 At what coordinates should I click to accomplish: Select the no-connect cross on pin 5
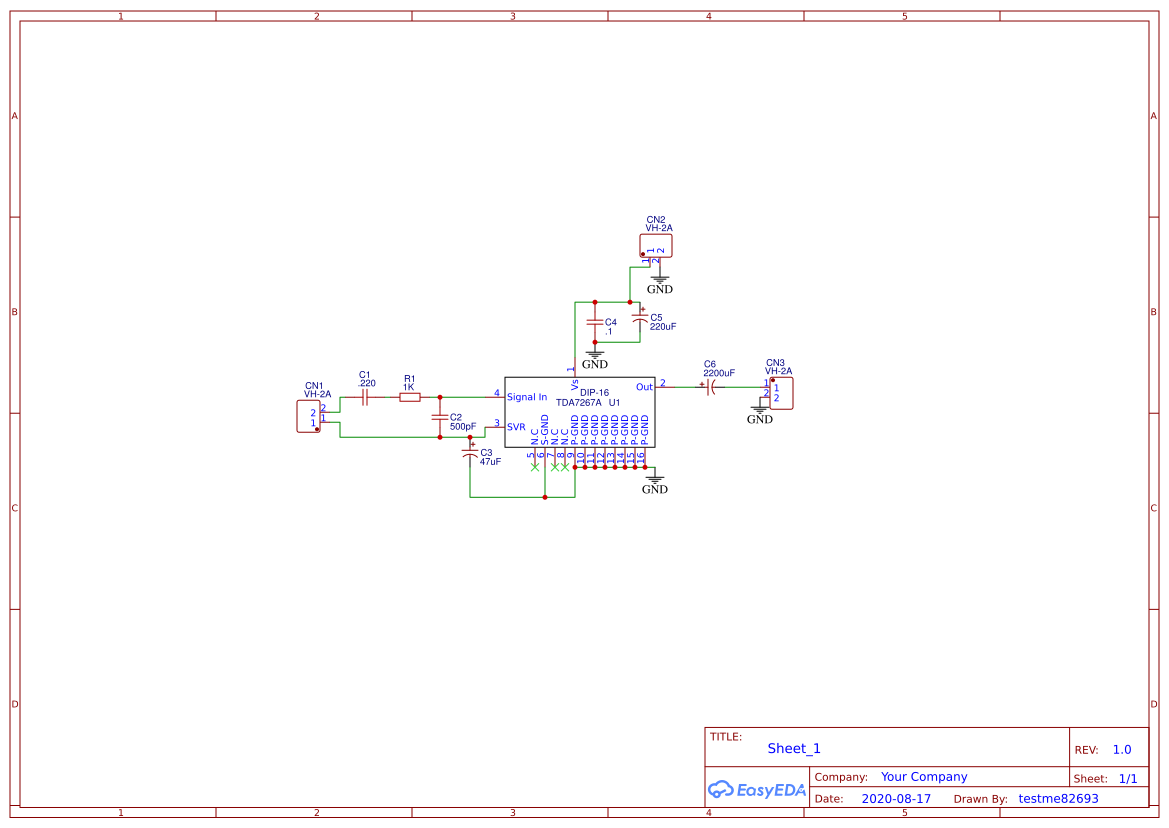tap(535, 467)
